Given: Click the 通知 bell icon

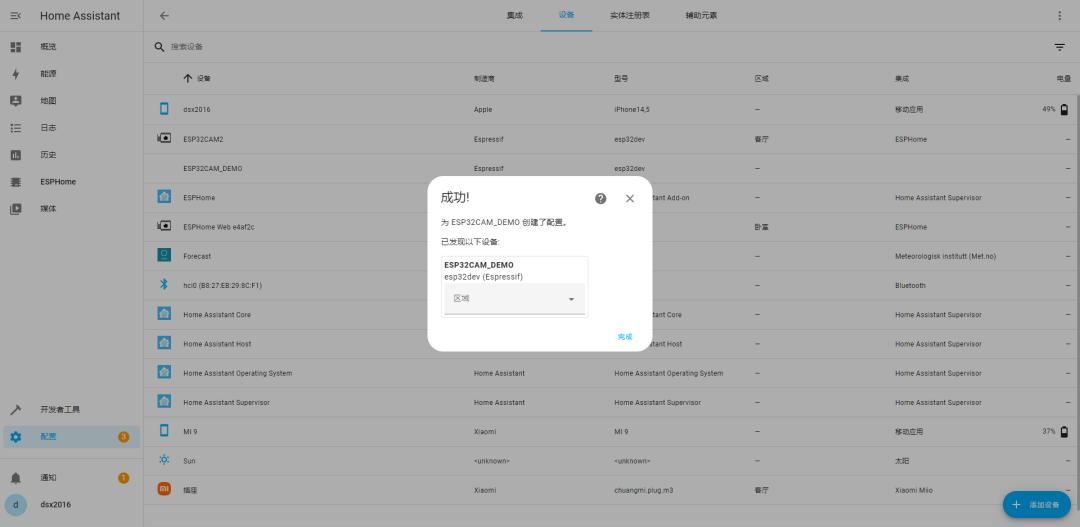Looking at the screenshot, I should click(15, 478).
